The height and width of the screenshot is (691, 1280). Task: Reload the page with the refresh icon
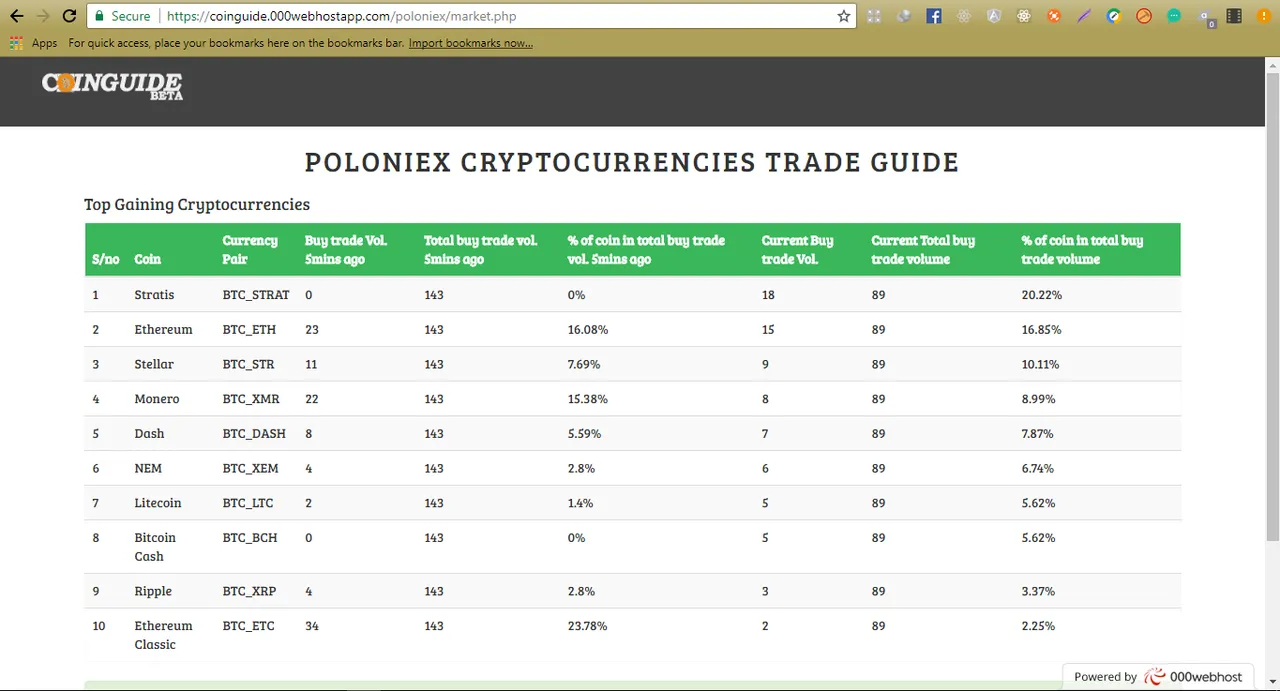(x=69, y=16)
